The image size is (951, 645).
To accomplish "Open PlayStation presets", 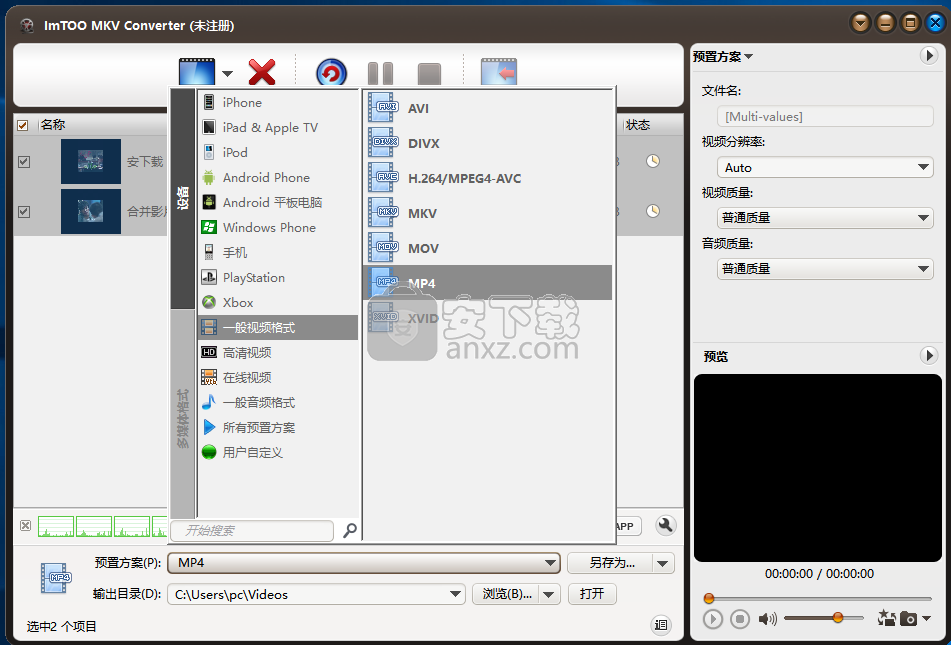I will [278, 277].
